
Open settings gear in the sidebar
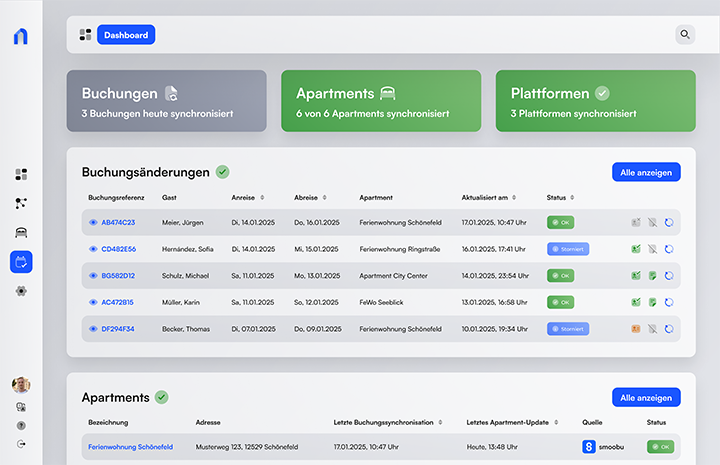click(x=21, y=290)
